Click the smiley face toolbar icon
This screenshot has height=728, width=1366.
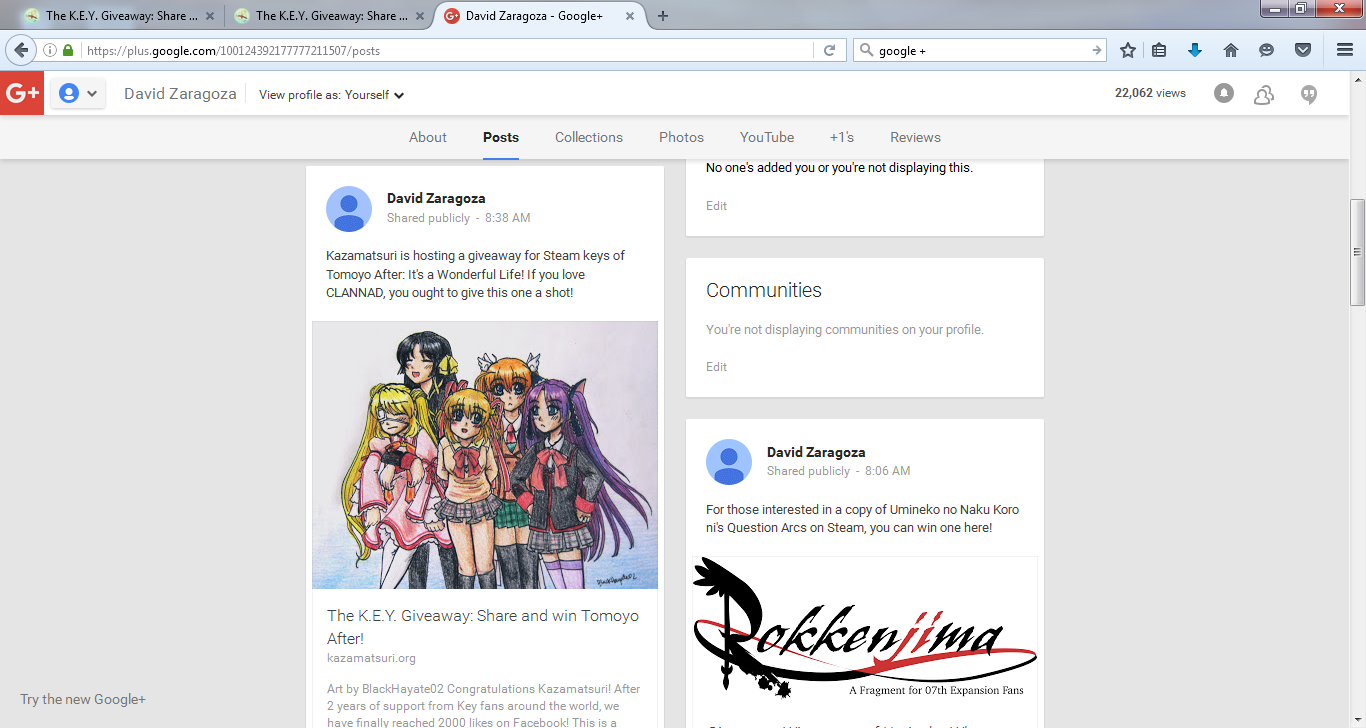(x=1267, y=50)
